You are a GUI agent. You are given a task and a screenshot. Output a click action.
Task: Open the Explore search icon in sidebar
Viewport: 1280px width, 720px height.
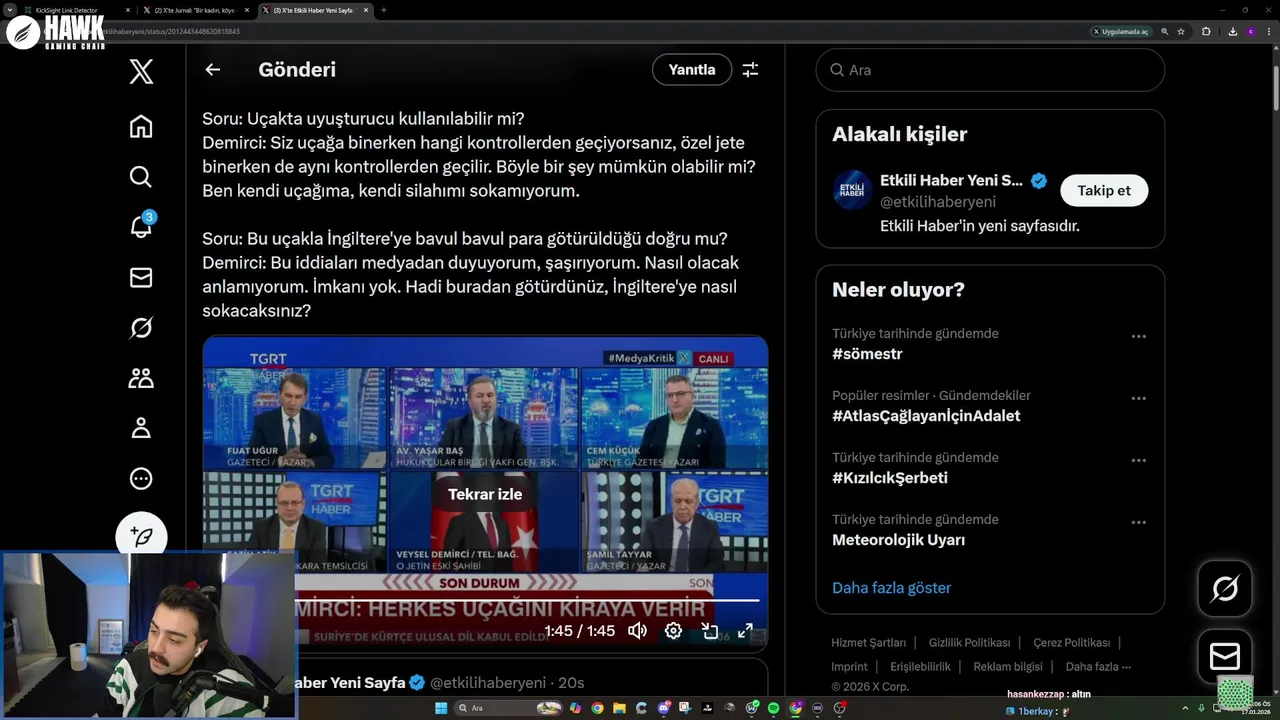click(141, 177)
